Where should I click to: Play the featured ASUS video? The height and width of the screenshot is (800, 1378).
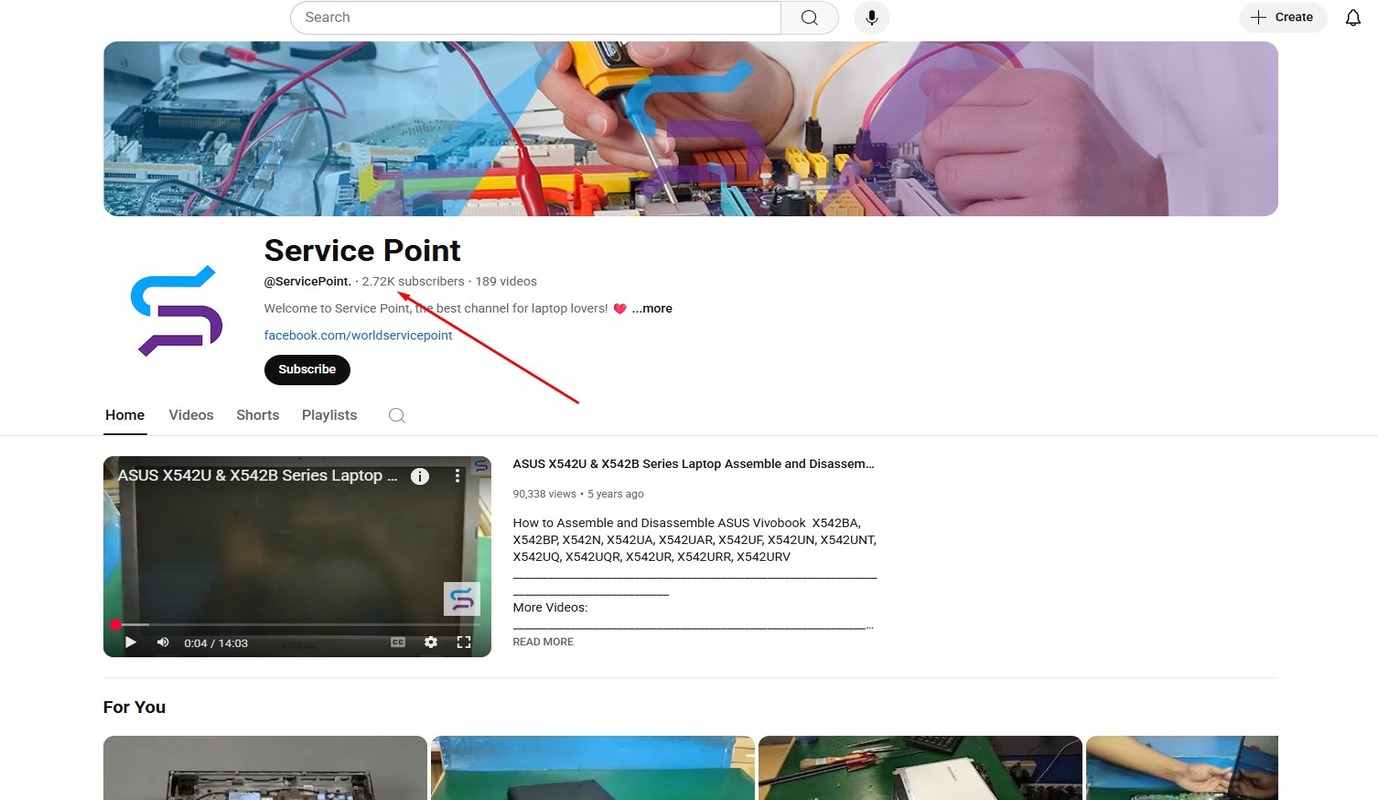click(131, 642)
